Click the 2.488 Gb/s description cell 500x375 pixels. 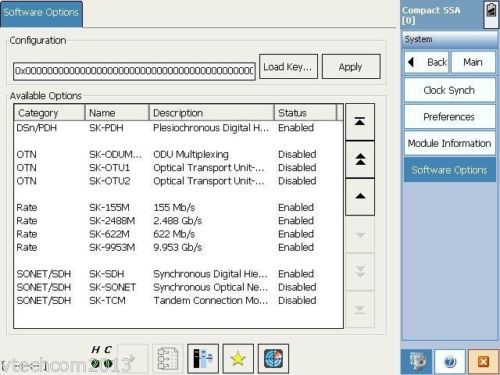coord(178,221)
